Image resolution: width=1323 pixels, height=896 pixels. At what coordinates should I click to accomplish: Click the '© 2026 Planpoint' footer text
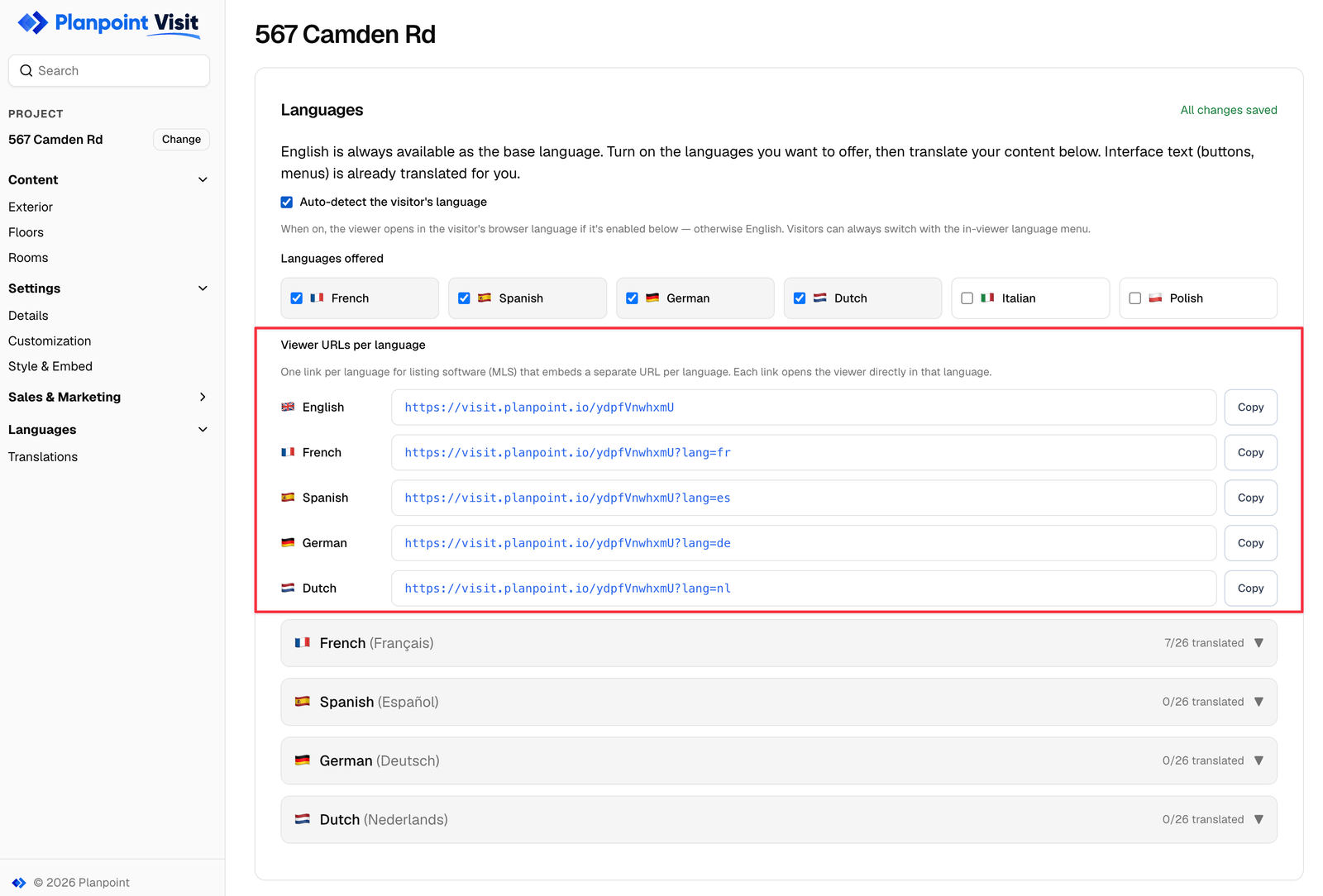pyautogui.click(x=81, y=883)
